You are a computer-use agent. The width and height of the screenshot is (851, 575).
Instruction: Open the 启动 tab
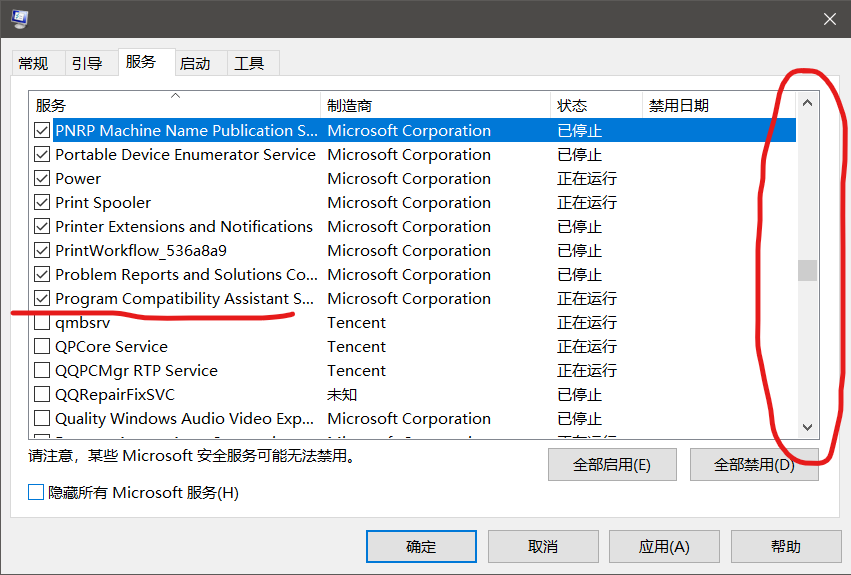pos(195,64)
